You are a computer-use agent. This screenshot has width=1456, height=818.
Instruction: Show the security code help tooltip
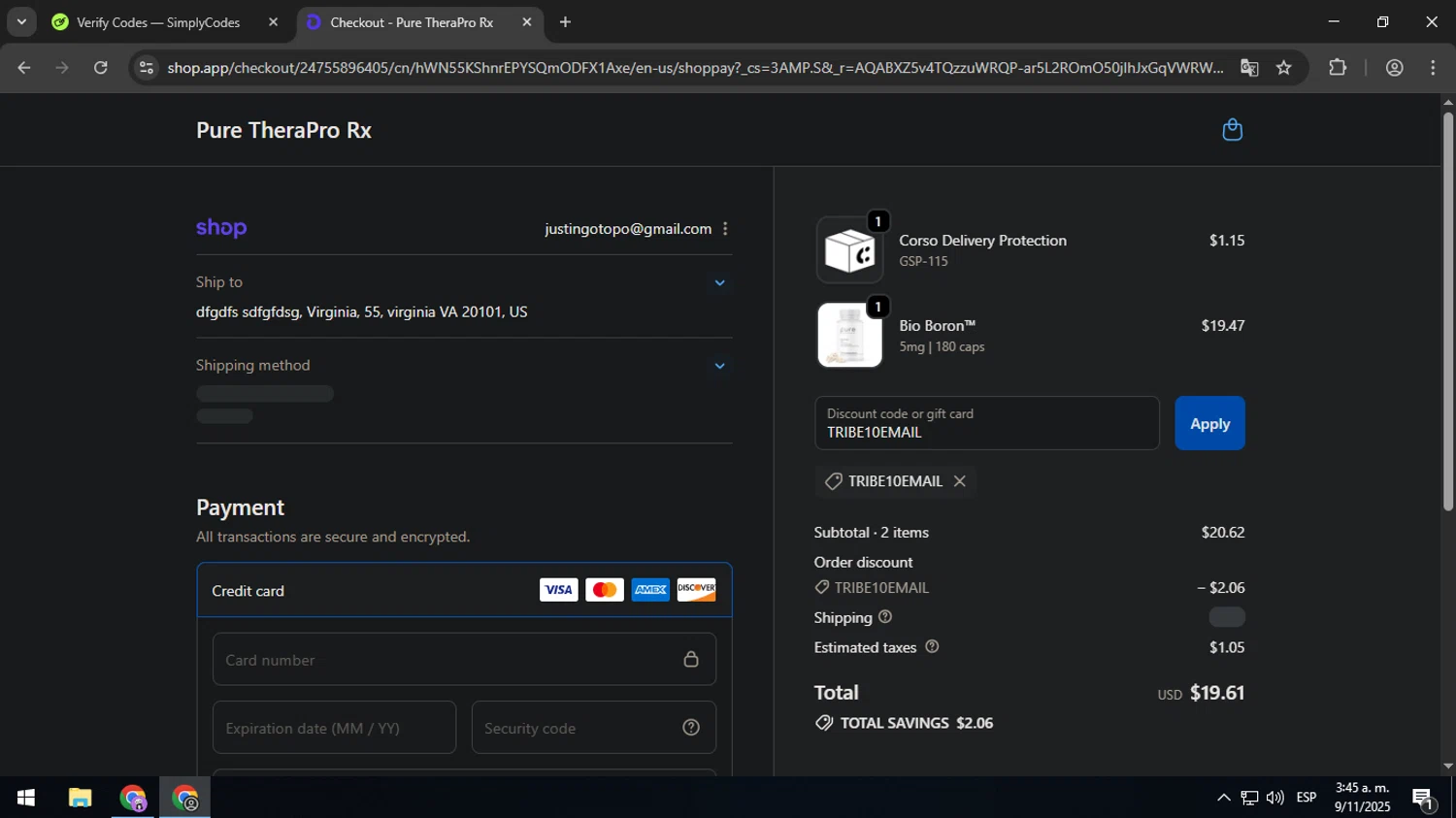coord(691,728)
